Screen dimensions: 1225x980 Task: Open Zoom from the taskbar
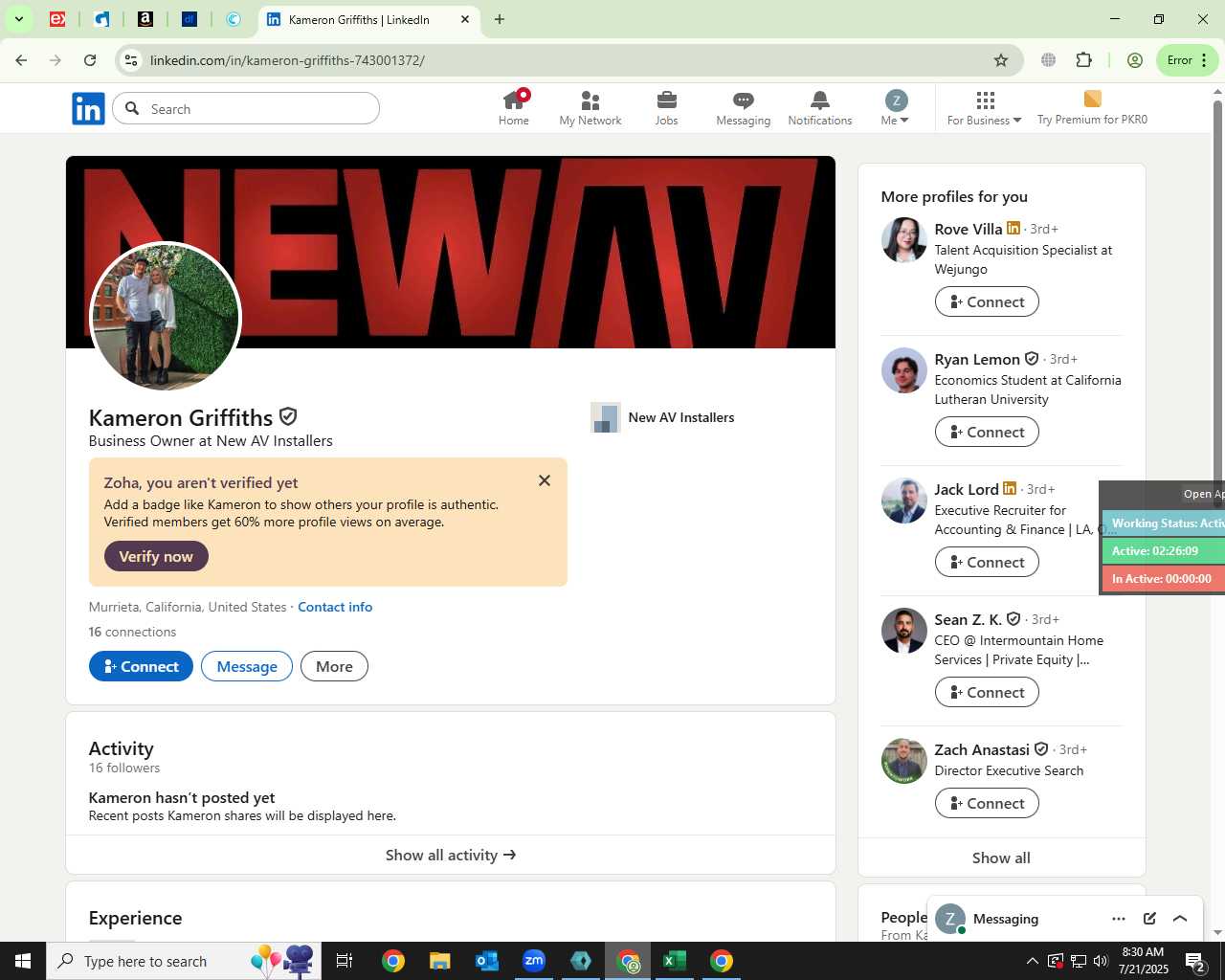click(534, 961)
